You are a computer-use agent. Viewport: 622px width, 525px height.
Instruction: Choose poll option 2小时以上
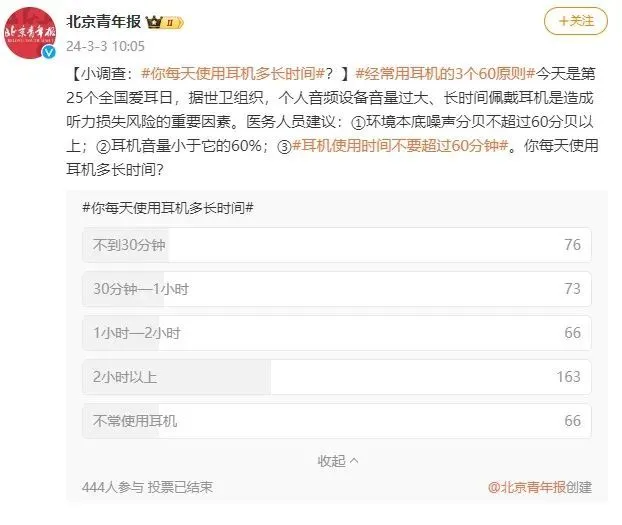coord(337,377)
